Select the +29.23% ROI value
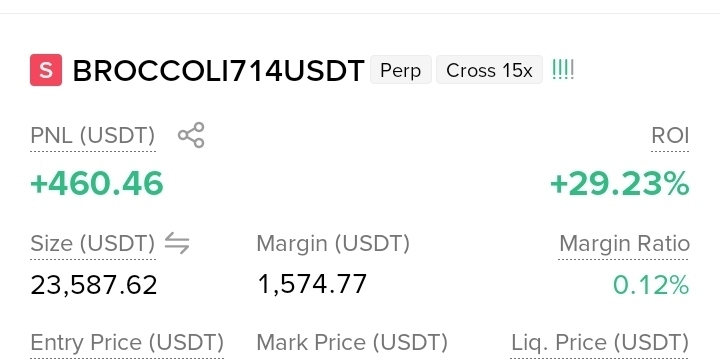 pyautogui.click(x=619, y=184)
